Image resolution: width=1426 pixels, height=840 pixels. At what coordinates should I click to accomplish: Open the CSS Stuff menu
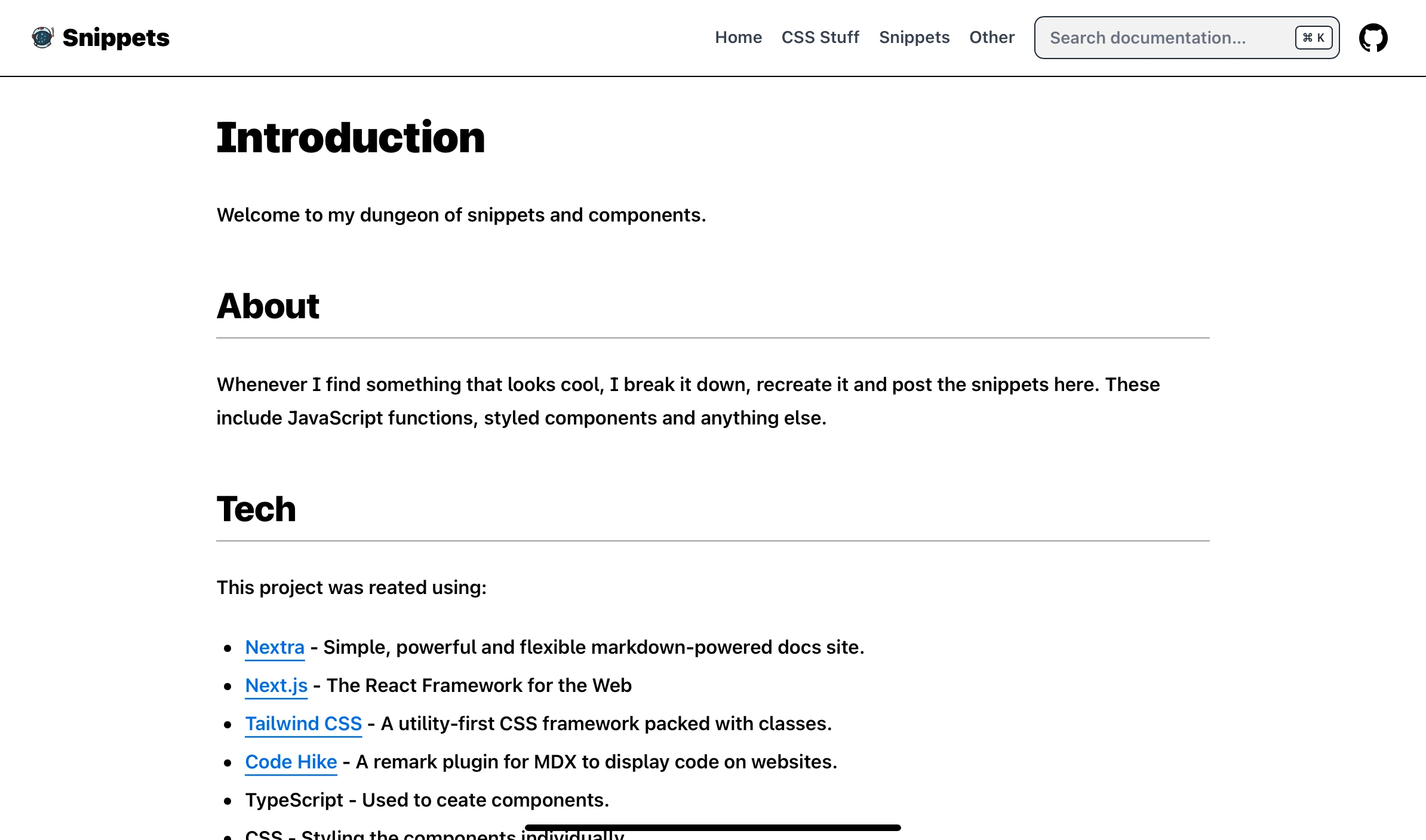820,38
